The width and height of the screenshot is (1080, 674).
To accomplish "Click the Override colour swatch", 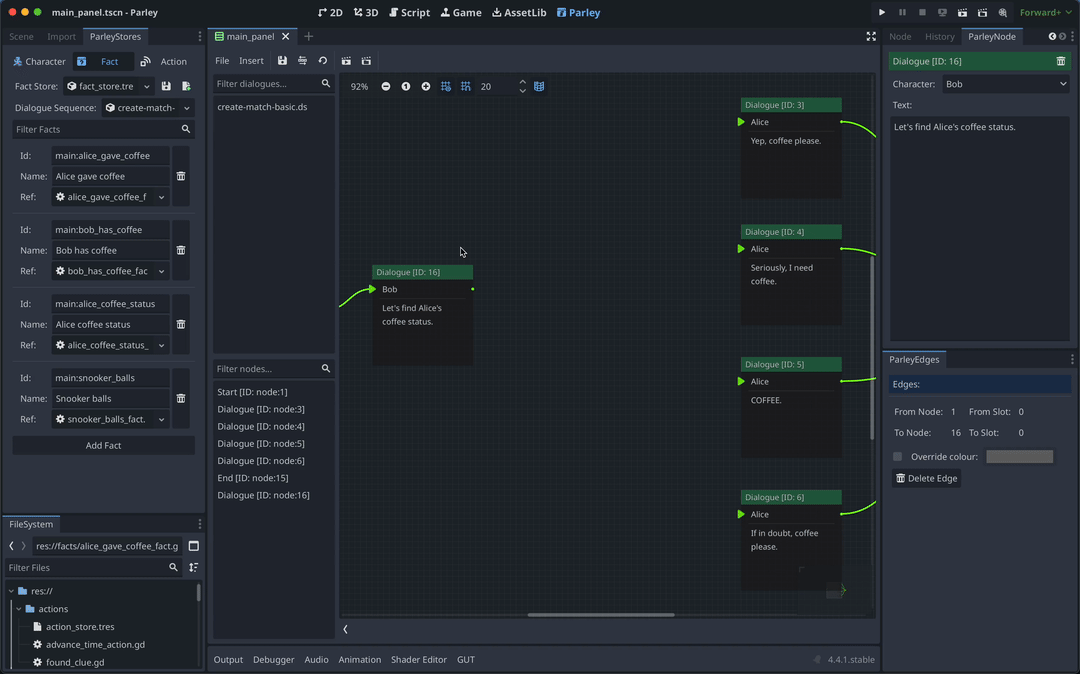I will 1019,456.
